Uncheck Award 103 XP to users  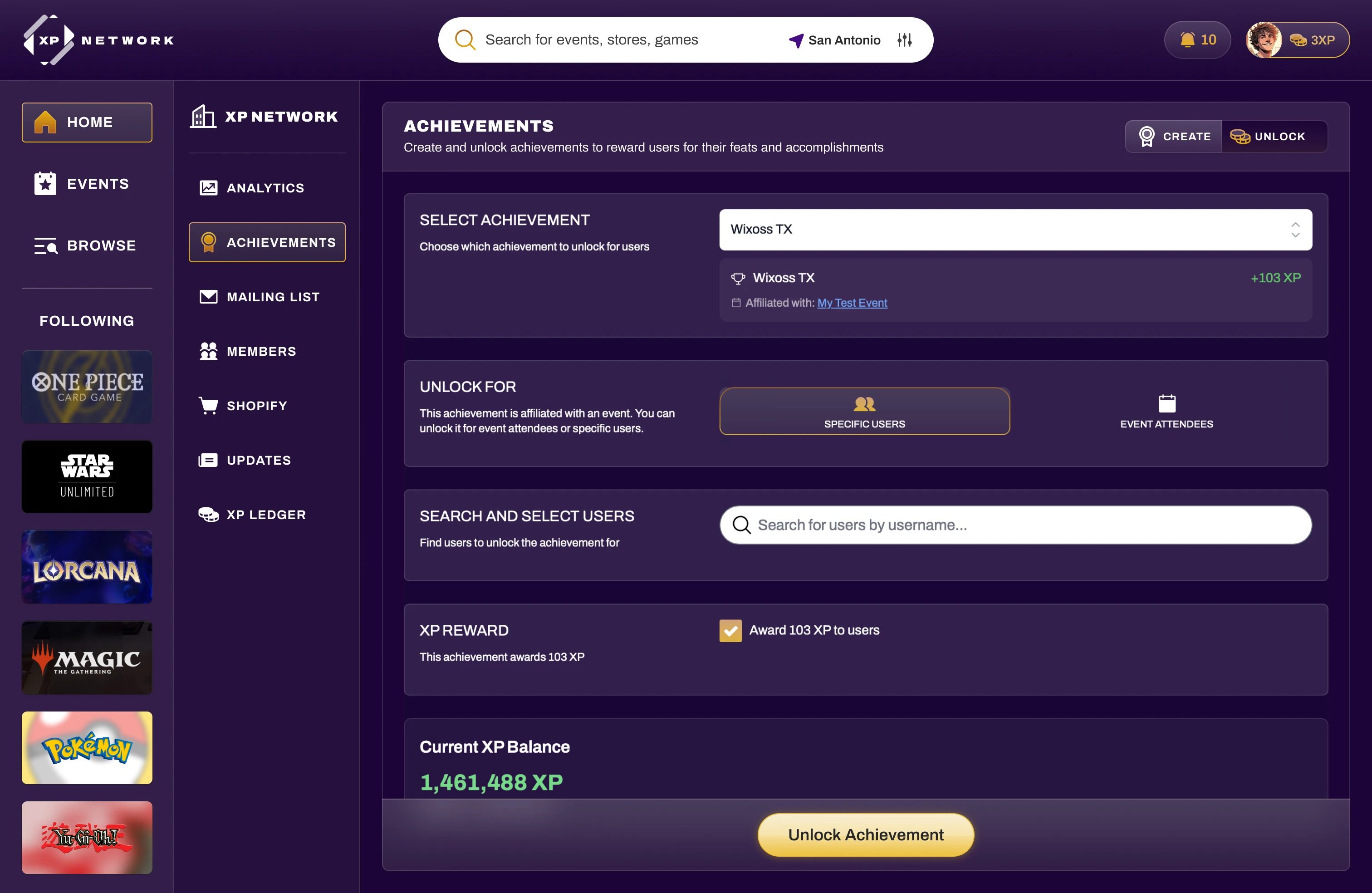730,631
